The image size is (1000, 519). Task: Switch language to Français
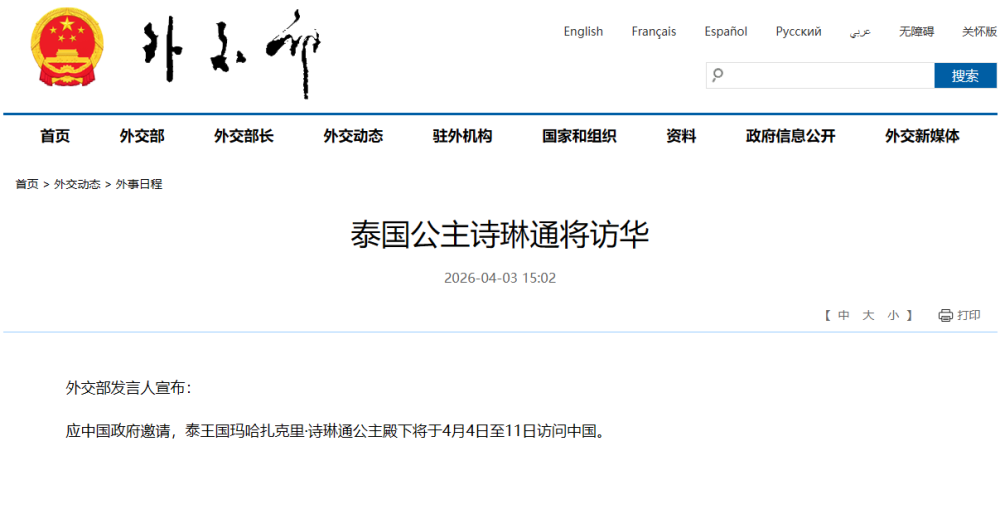point(653,32)
